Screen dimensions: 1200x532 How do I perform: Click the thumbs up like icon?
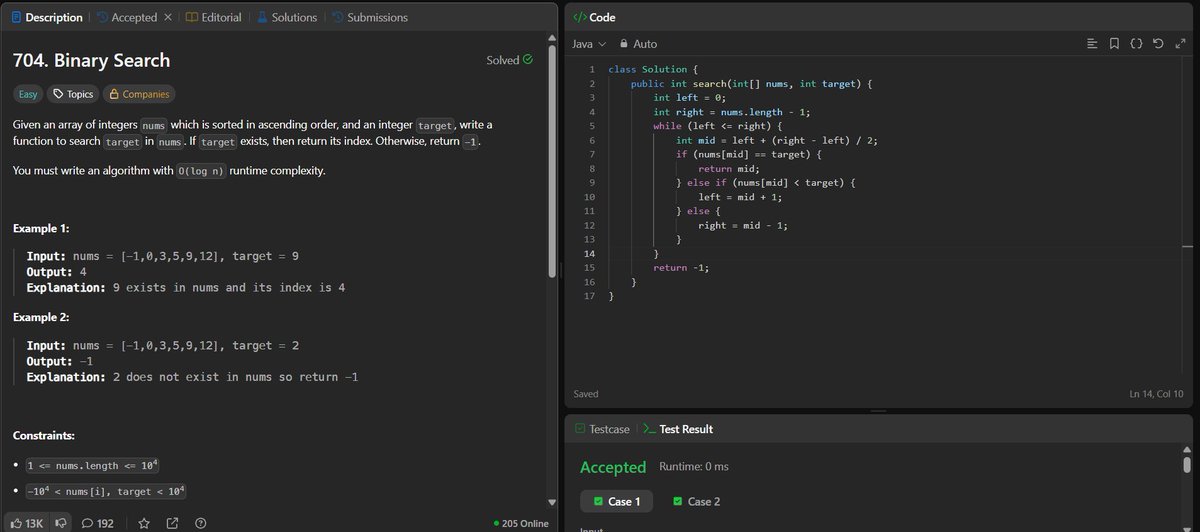(x=17, y=522)
